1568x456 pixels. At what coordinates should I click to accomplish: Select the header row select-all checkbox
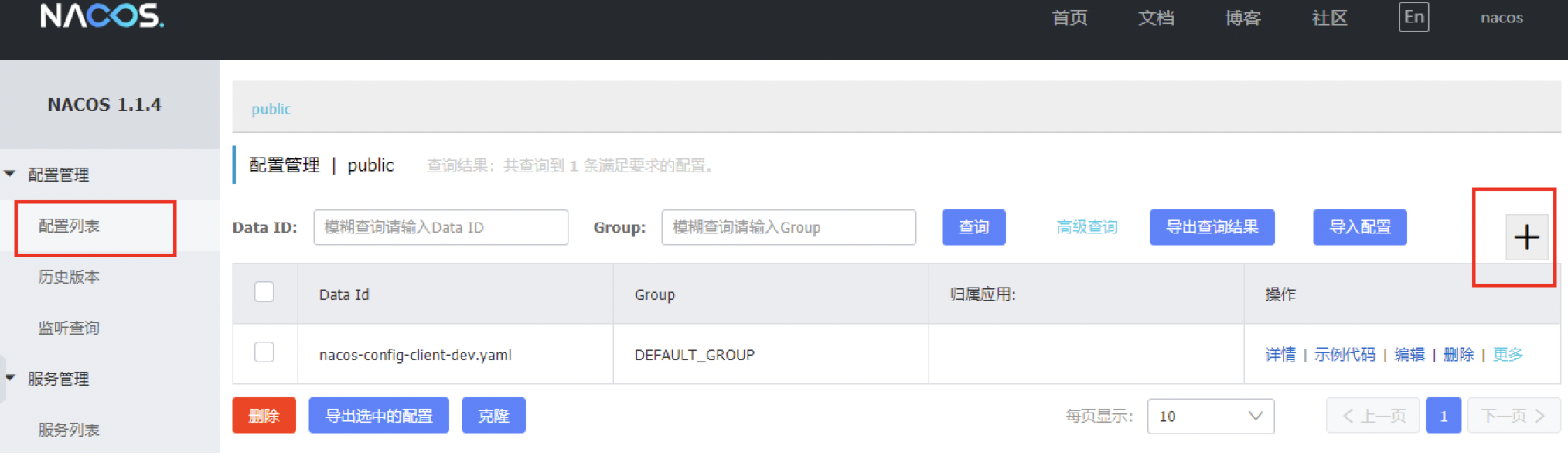click(x=264, y=292)
